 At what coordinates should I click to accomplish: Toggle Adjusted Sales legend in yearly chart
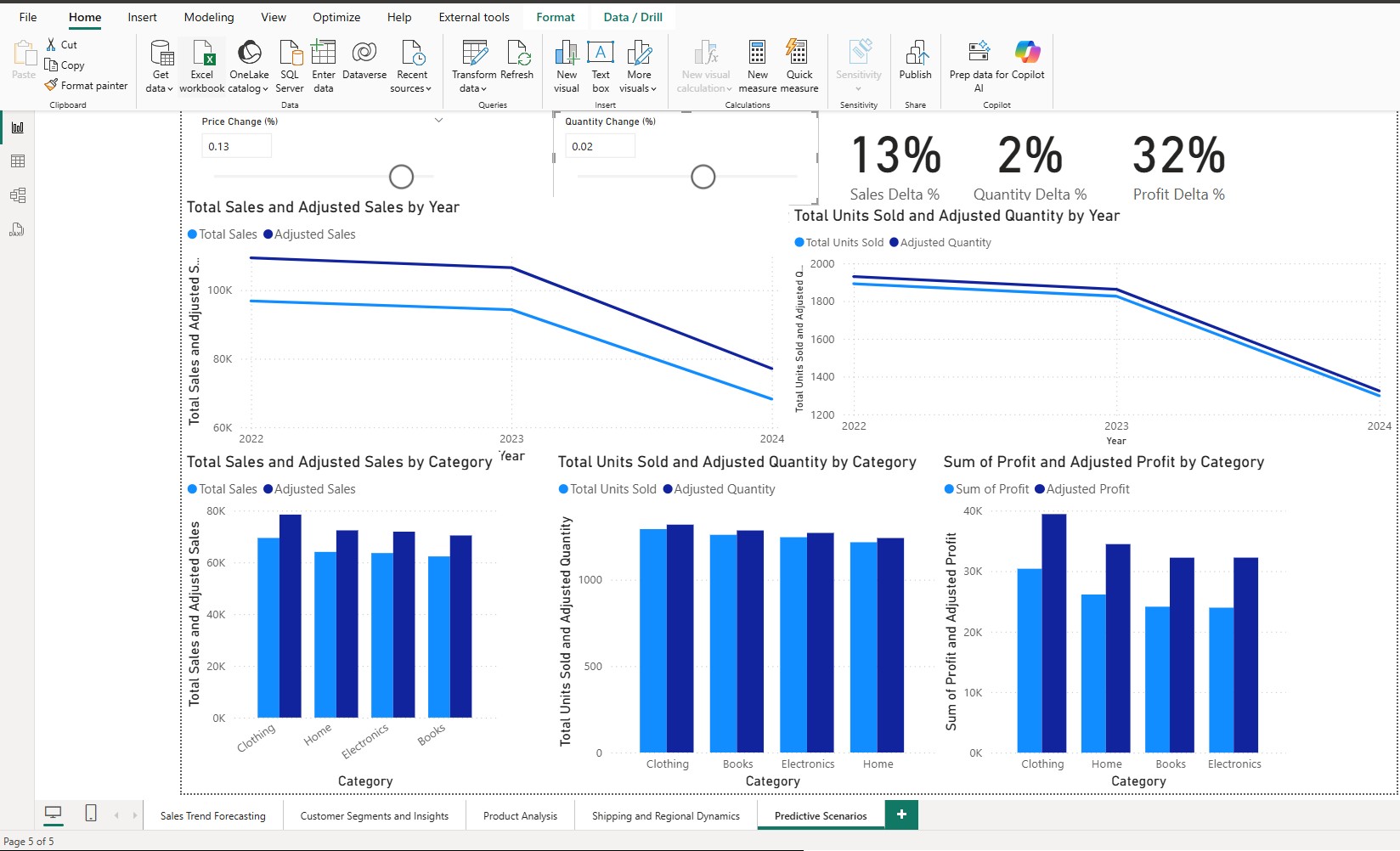tap(310, 234)
